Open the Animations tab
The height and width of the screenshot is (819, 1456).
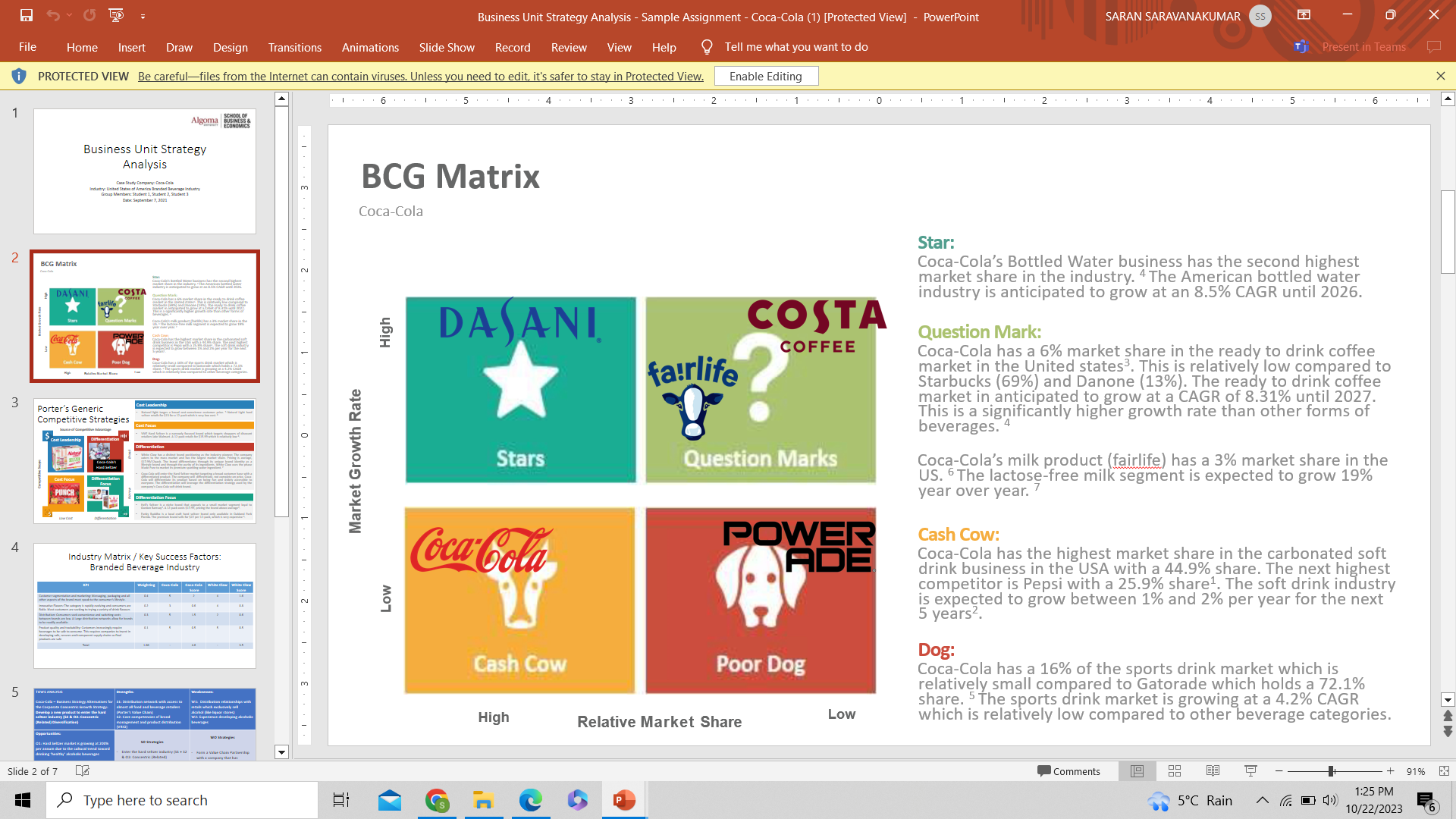point(370,47)
